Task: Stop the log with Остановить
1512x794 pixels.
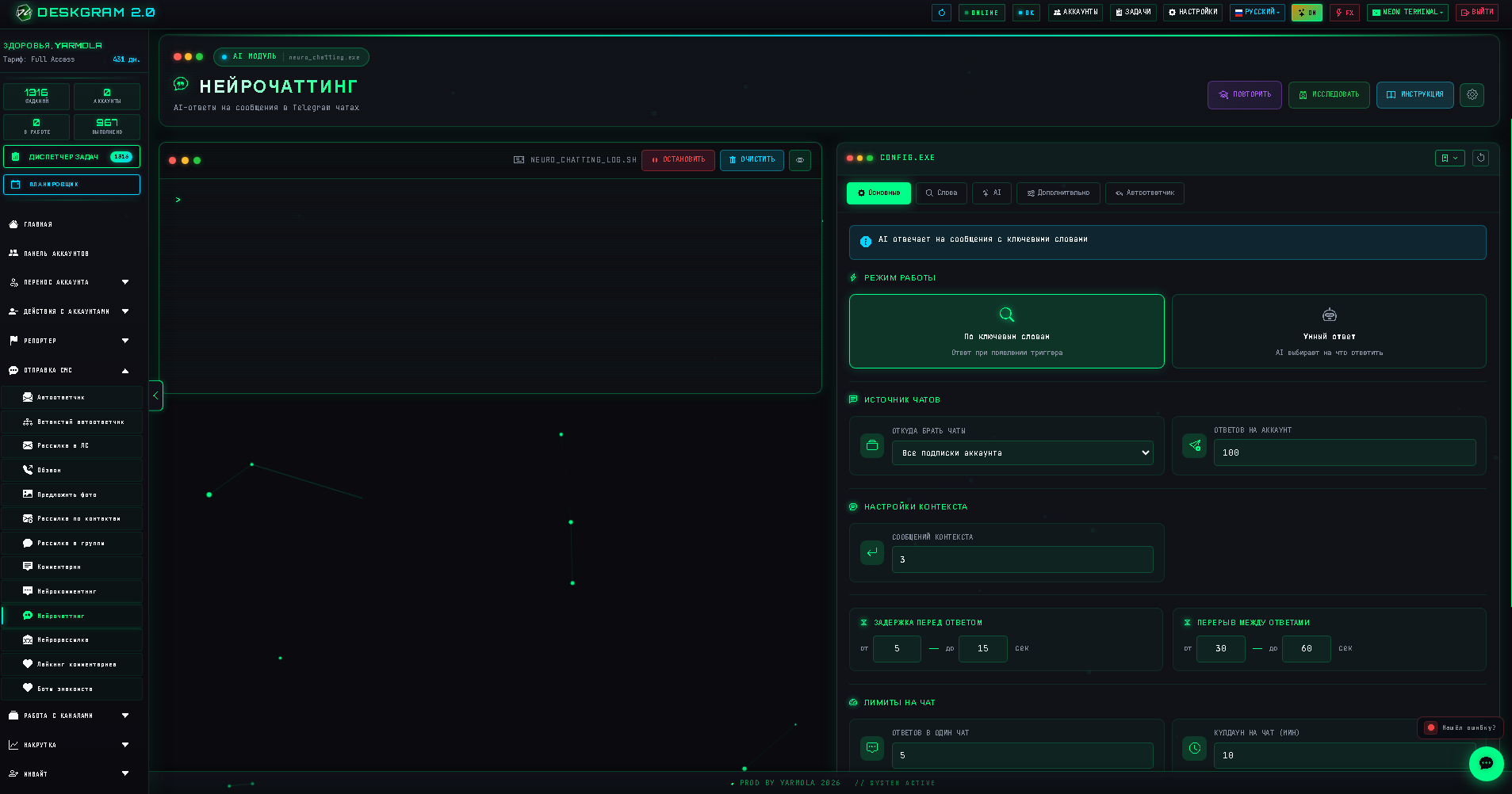Action: [678, 160]
